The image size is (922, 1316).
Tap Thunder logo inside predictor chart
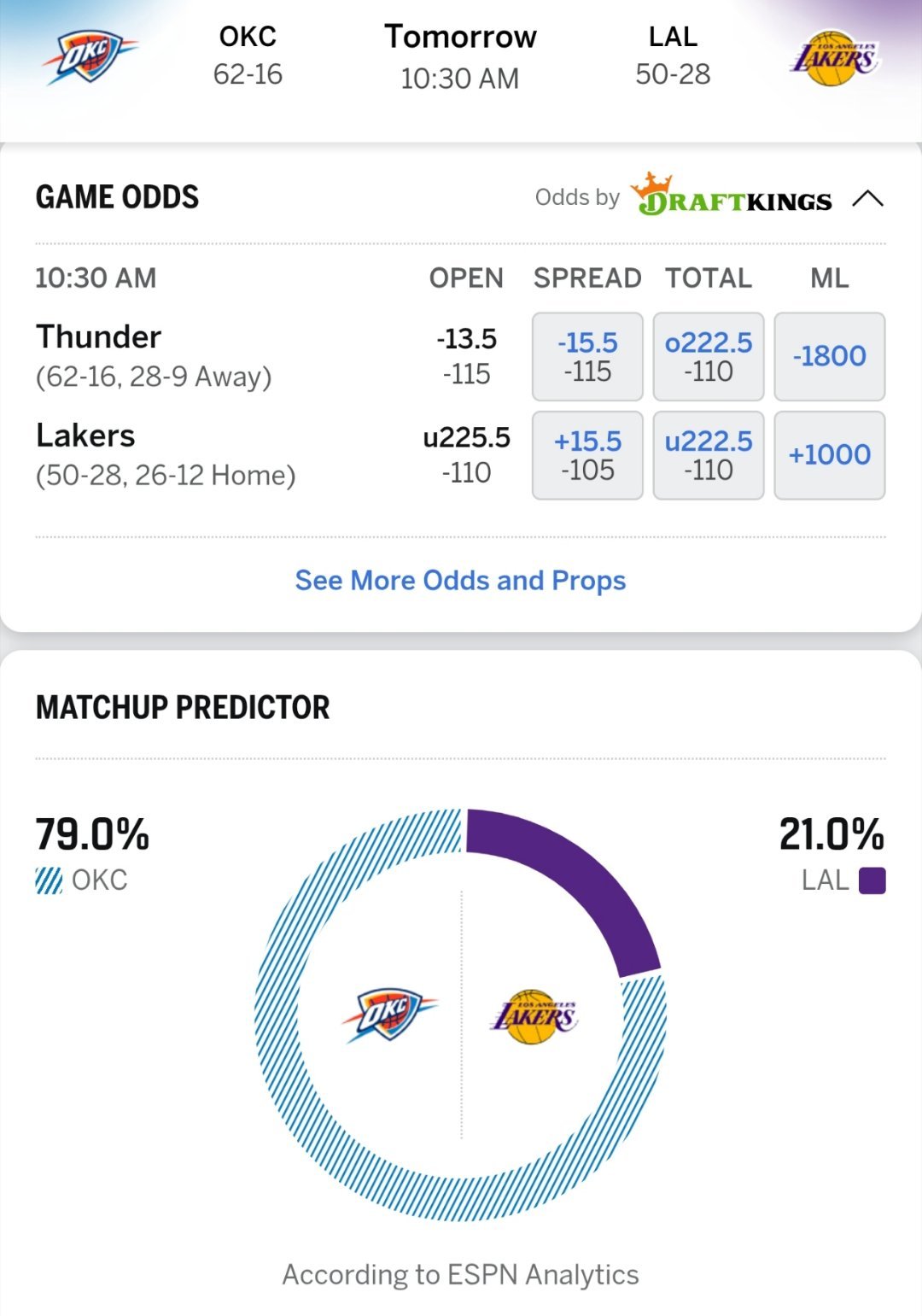[x=389, y=1014]
